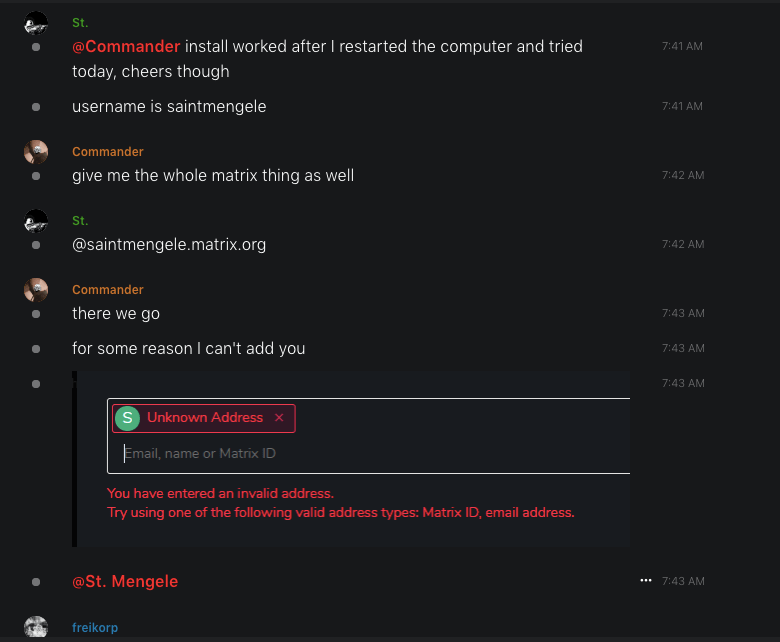
Task: Click St.'s avatar beside the install message
Action: (x=36, y=23)
